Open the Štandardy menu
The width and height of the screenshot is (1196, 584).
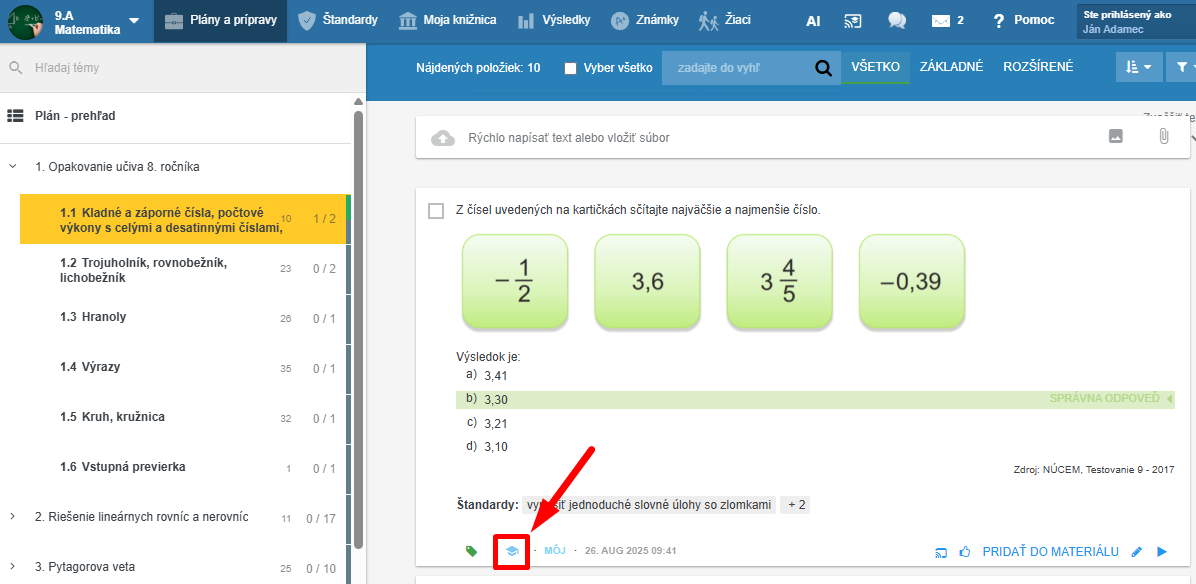click(x=339, y=20)
